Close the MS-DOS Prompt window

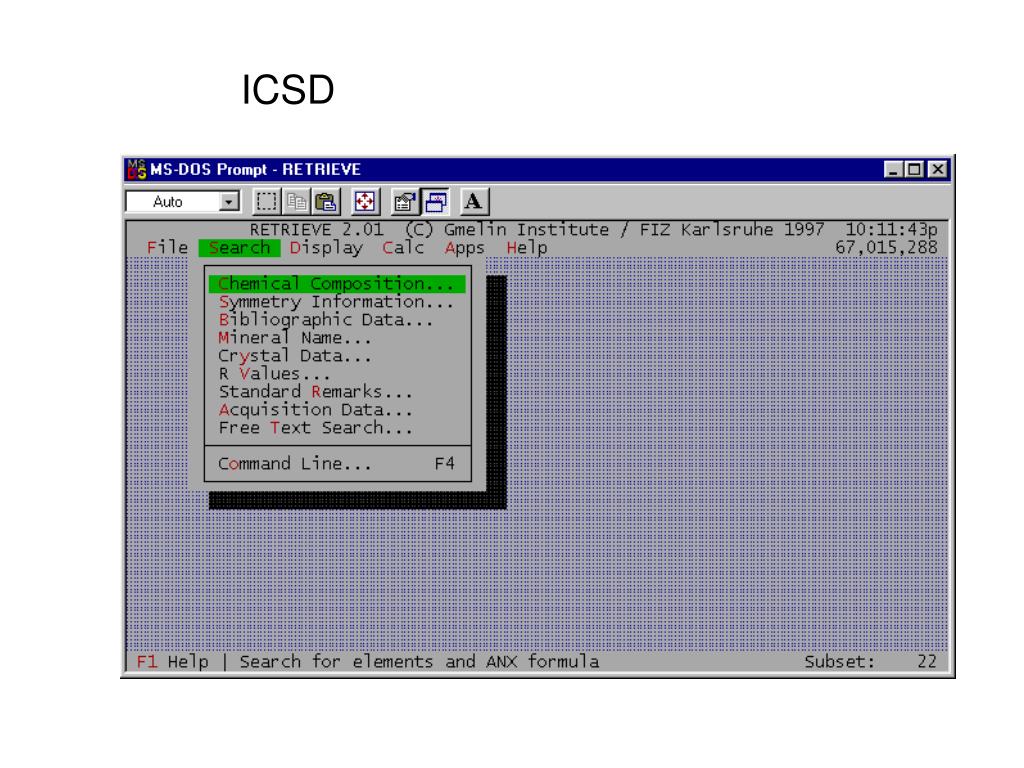coord(938,169)
